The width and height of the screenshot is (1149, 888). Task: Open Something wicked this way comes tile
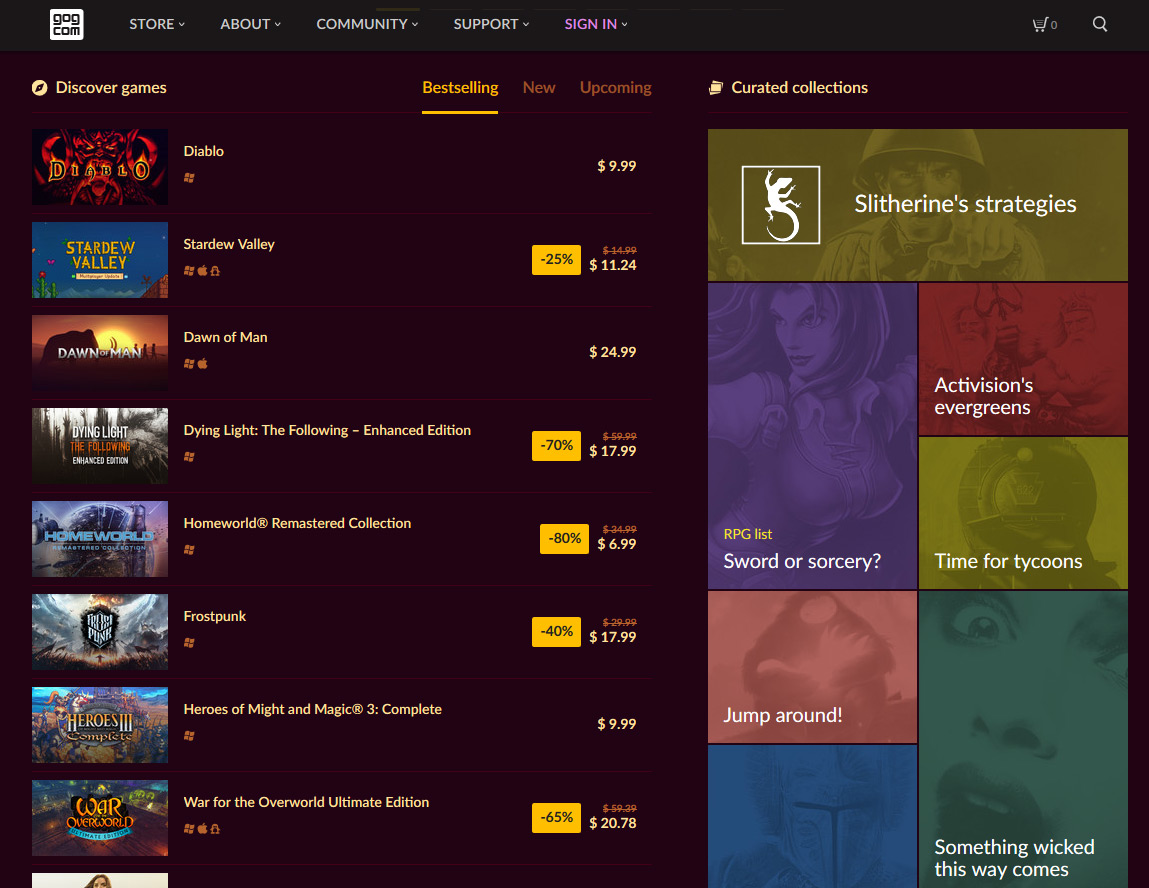click(1023, 740)
